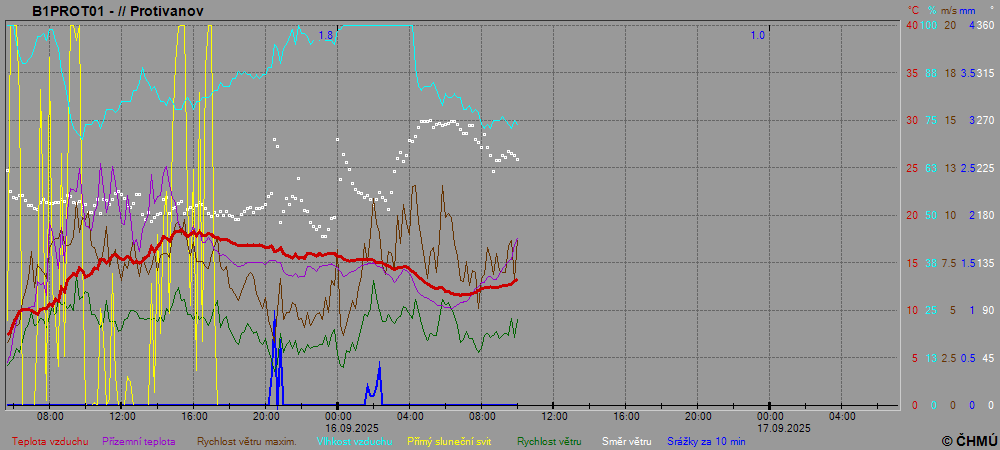Click the Přízemní teplota legend label
Image resolution: width=1000 pixels, height=450 pixels.
tap(139, 441)
